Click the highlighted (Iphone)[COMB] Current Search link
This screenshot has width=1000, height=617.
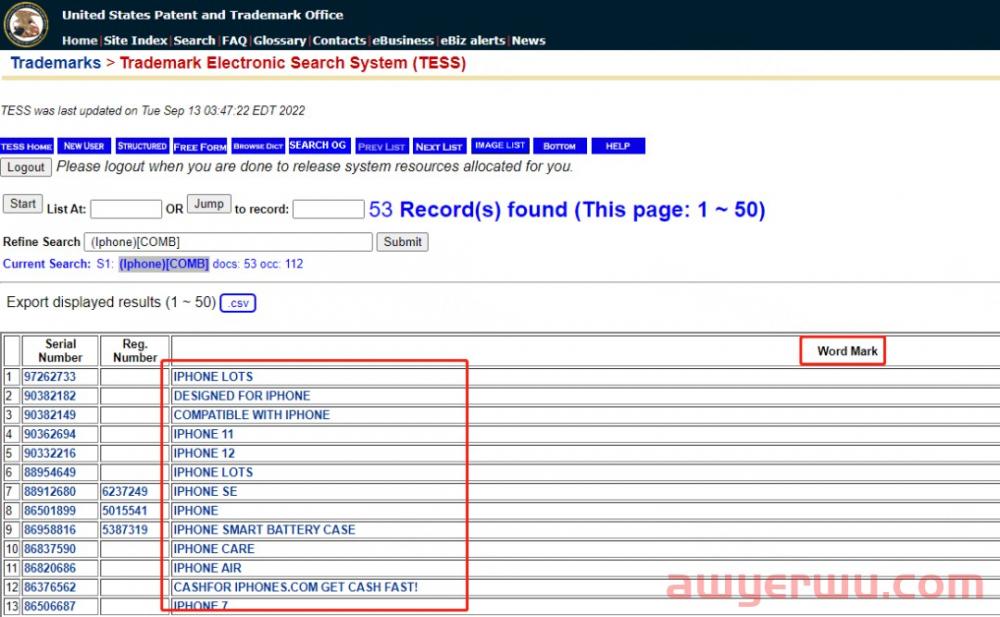tap(164, 264)
